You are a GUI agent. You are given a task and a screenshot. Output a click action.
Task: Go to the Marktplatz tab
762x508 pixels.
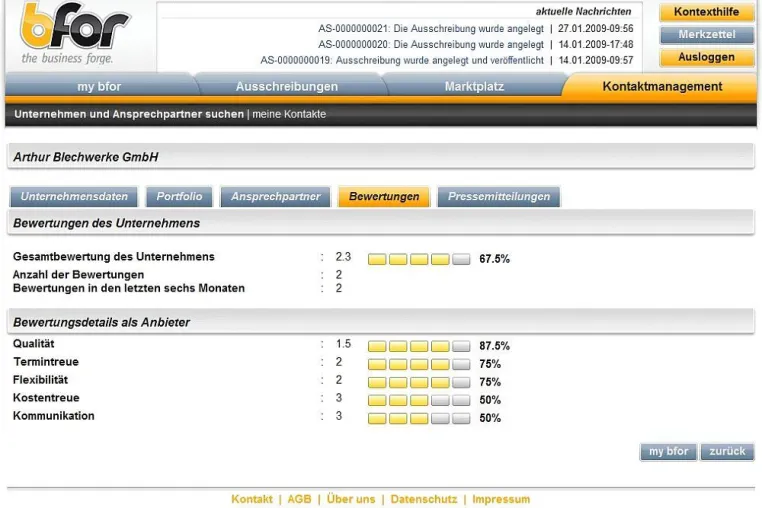pos(474,86)
